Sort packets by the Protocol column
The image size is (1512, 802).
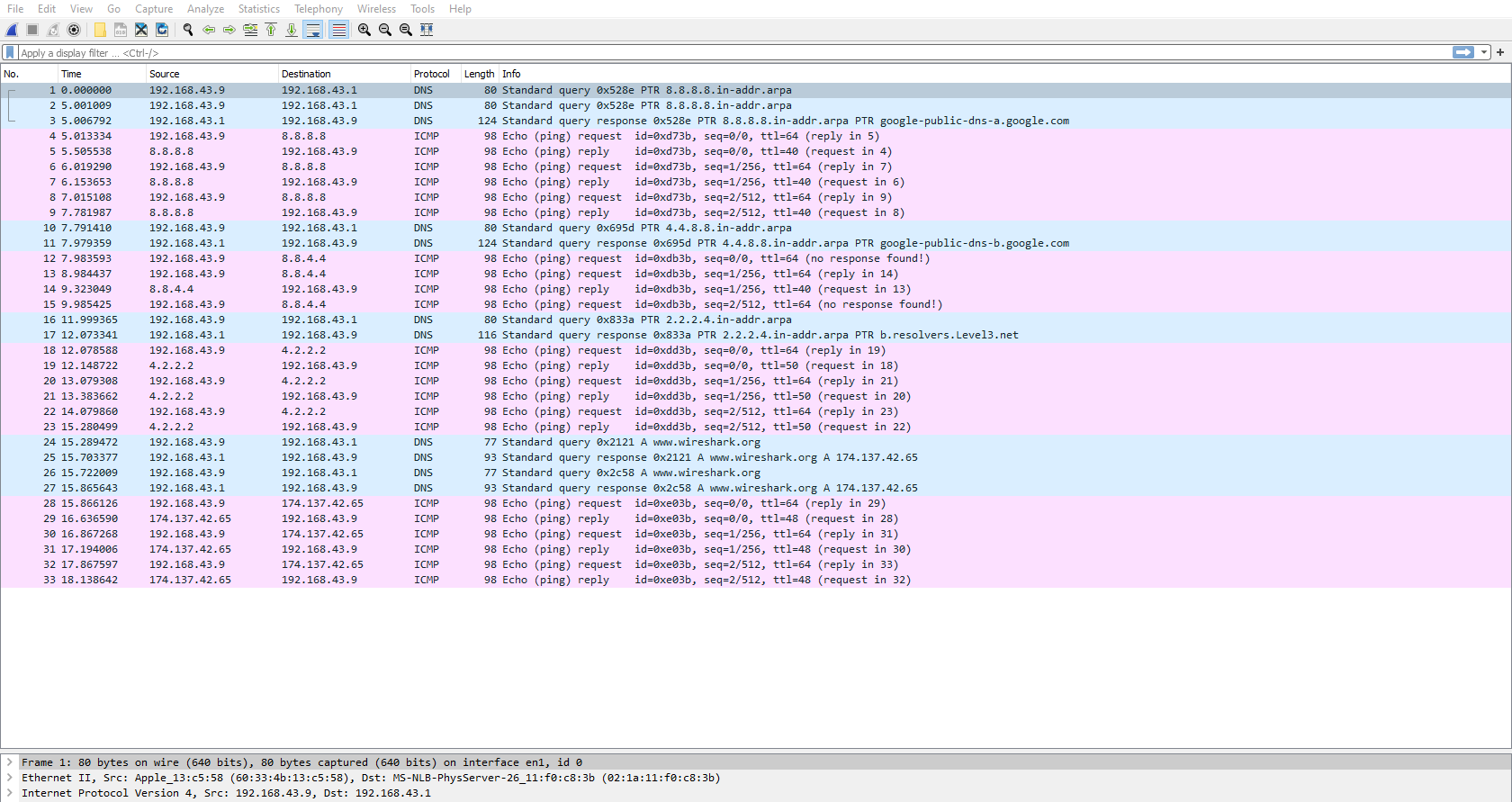point(435,74)
